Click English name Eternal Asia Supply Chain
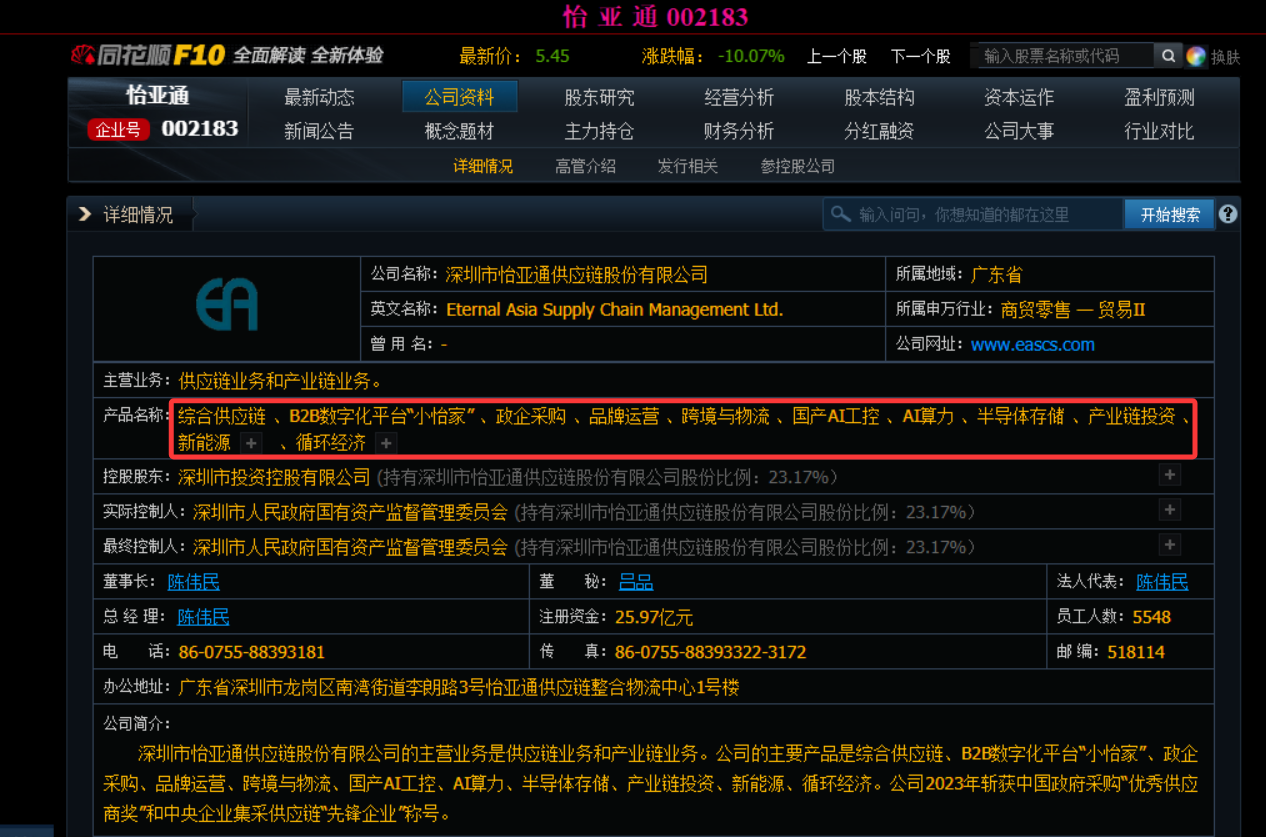The image size is (1266, 837). [x=615, y=309]
